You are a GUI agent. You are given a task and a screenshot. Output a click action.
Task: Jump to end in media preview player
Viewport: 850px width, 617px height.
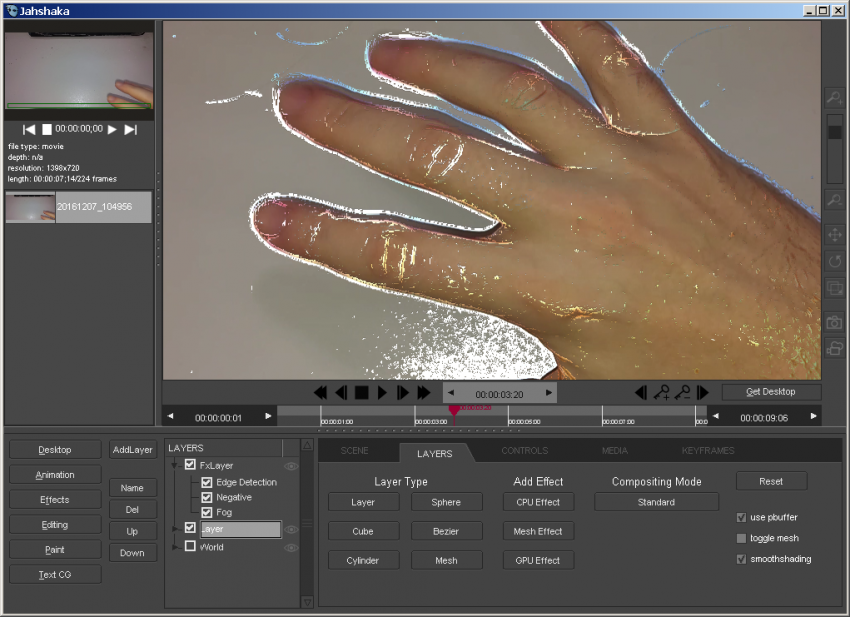(131, 129)
